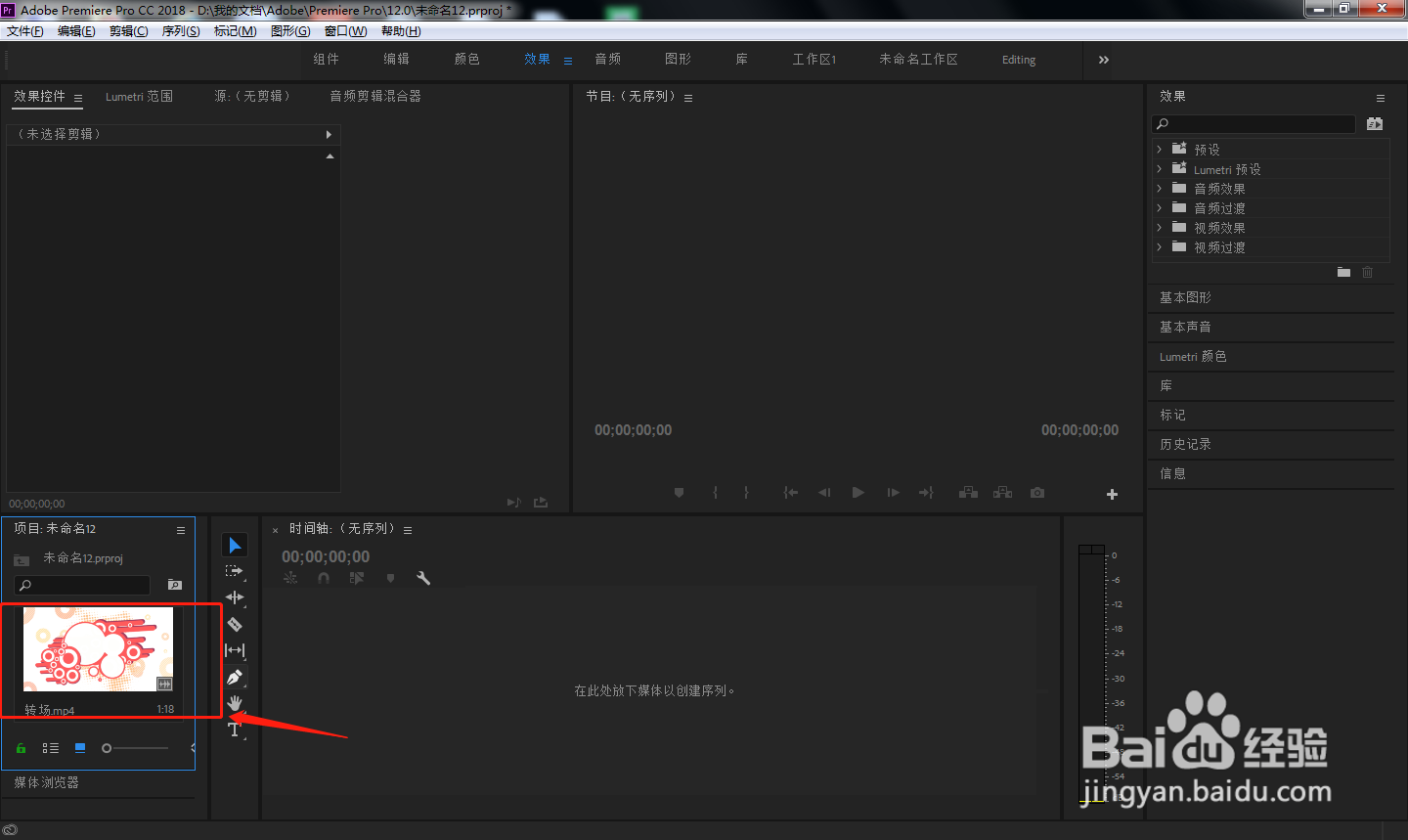Select the Selection arrow tool

(235, 545)
